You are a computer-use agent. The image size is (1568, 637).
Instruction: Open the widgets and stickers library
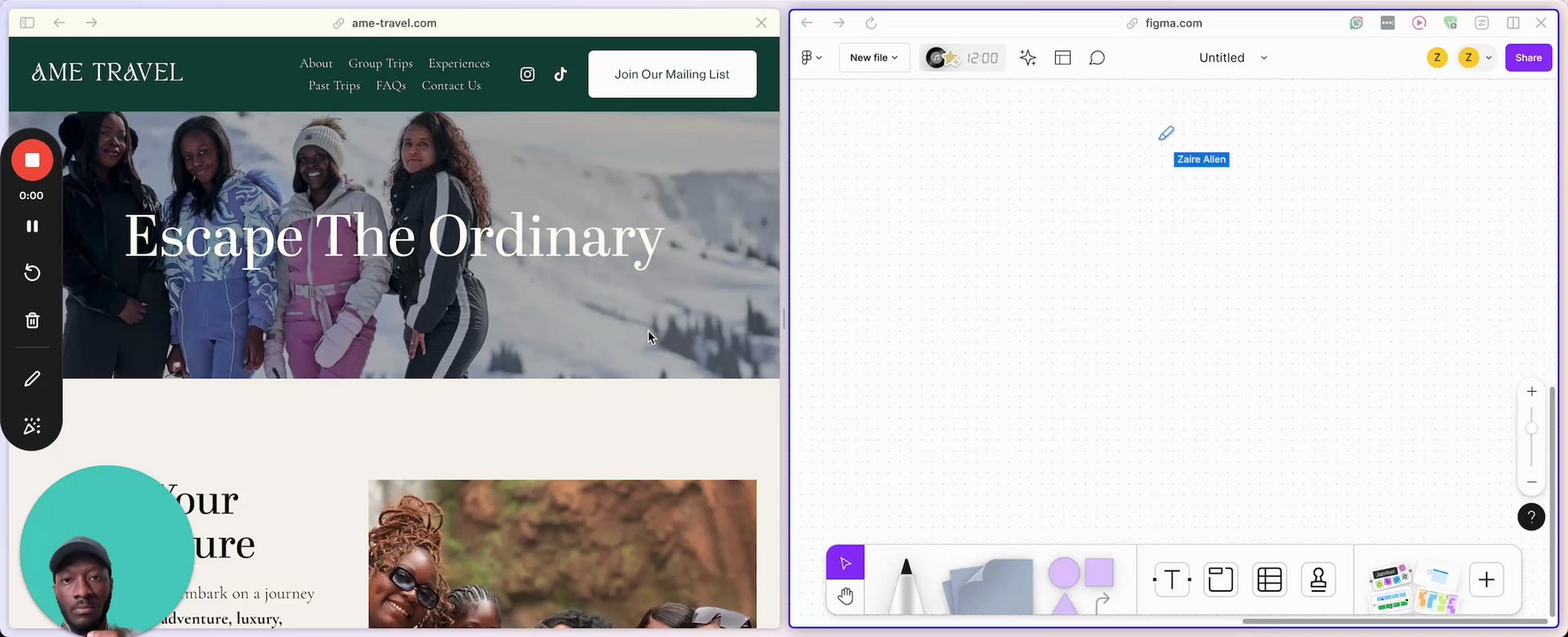tap(1413, 587)
